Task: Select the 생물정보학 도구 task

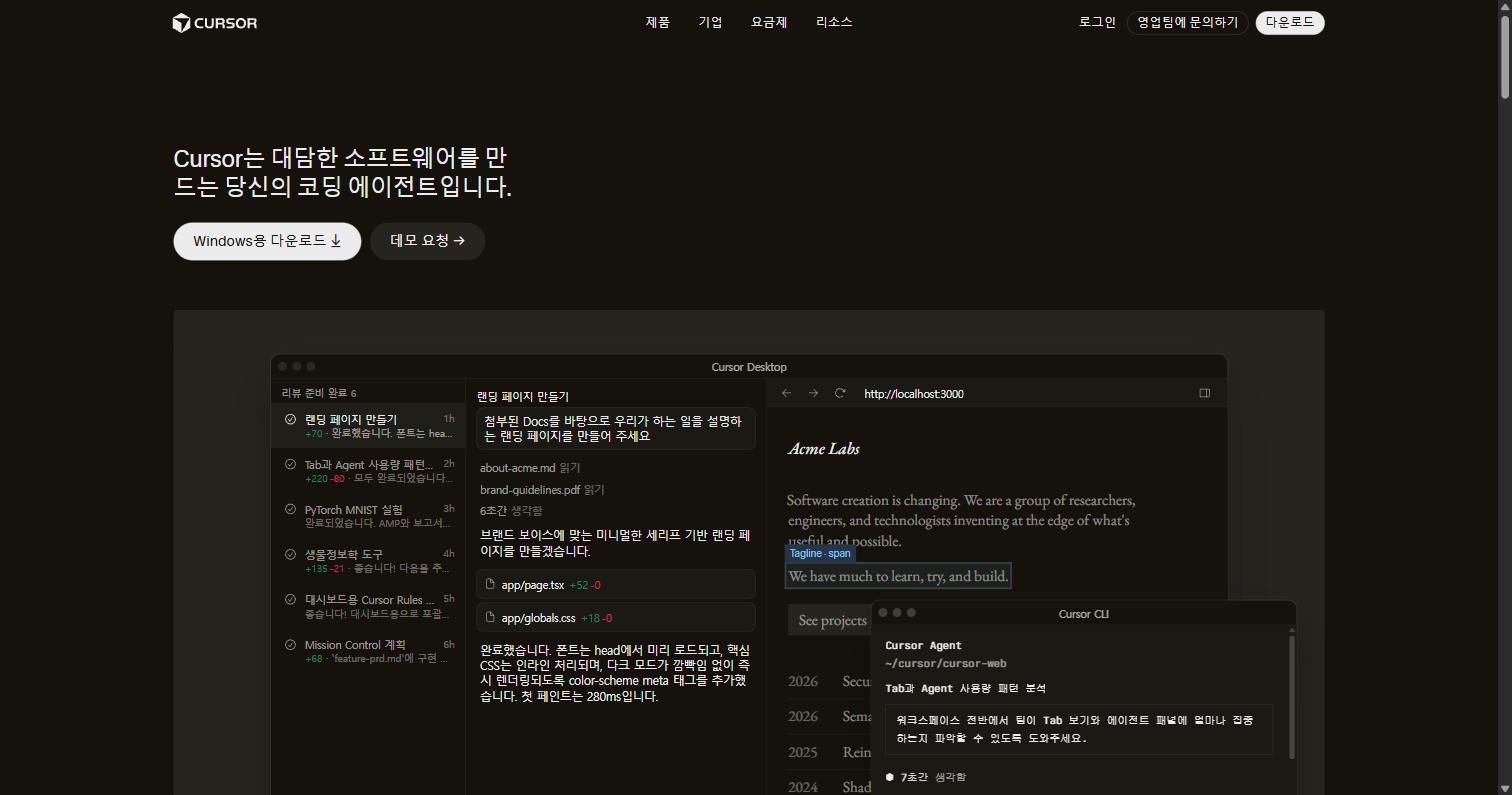Action: [368, 561]
